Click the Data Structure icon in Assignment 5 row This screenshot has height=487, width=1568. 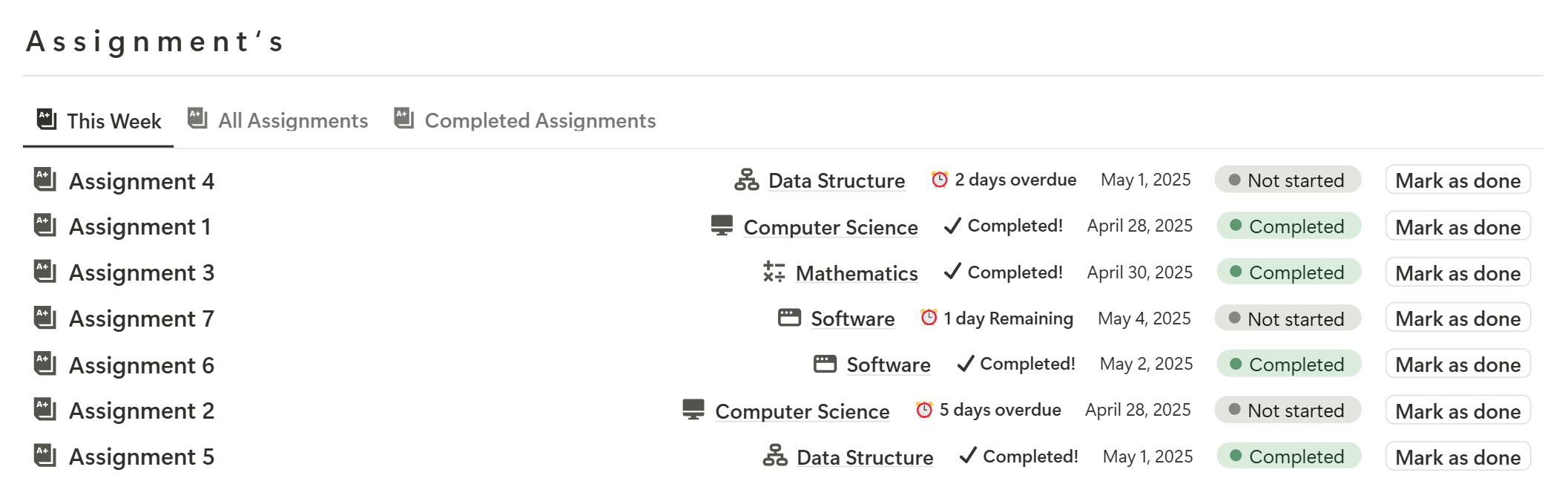point(775,455)
